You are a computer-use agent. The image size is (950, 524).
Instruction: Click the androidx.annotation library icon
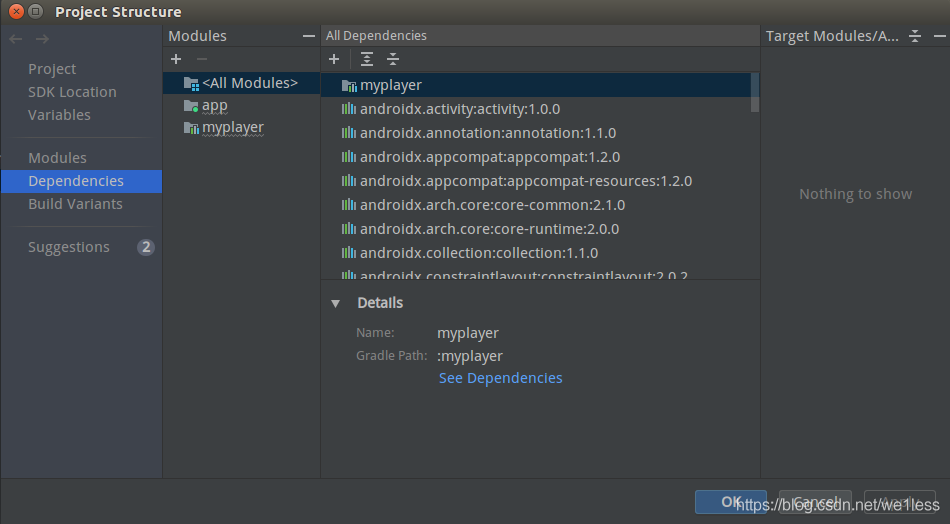coord(348,133)
